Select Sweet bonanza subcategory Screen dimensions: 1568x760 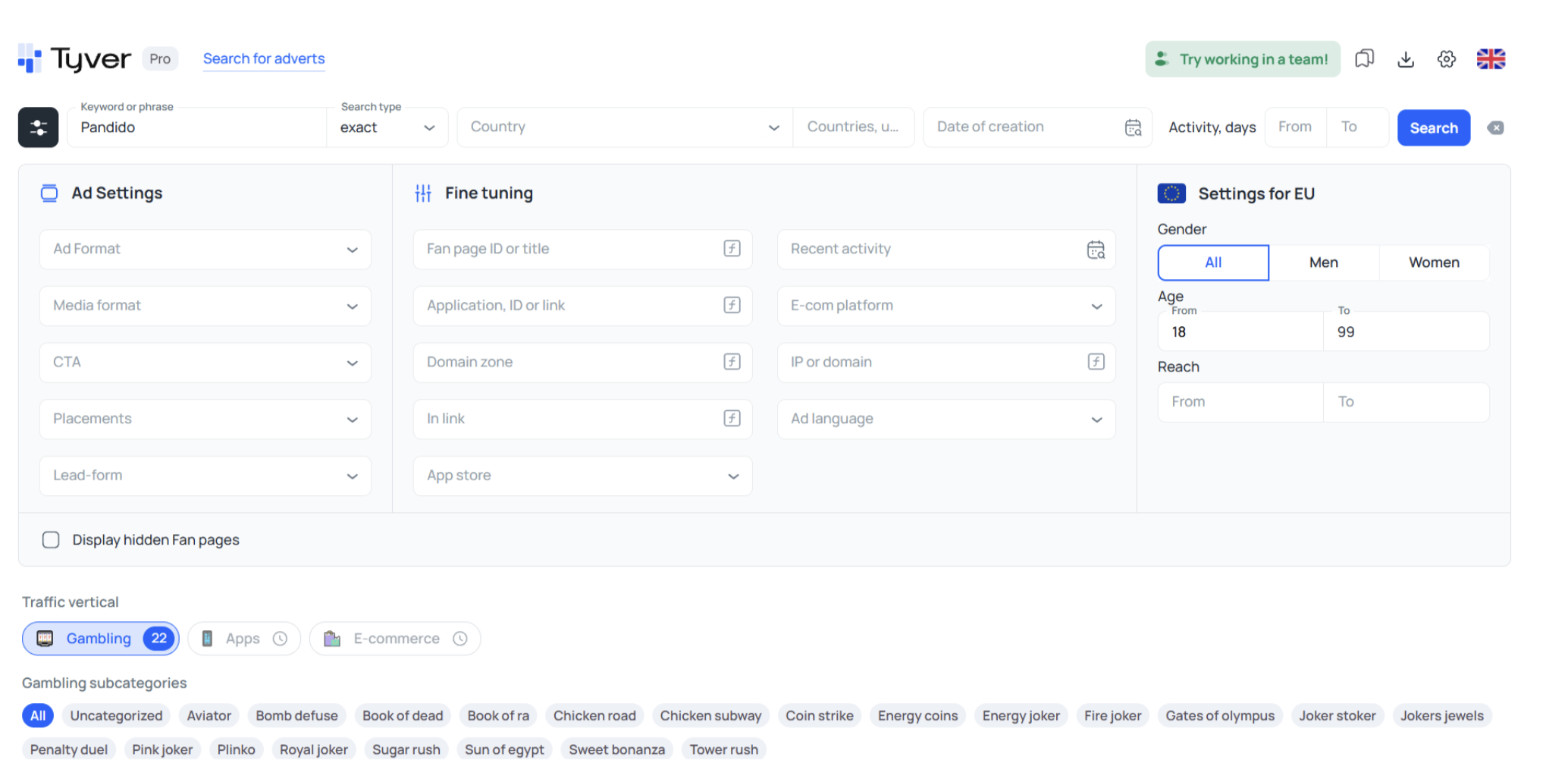tap(616, 749)
